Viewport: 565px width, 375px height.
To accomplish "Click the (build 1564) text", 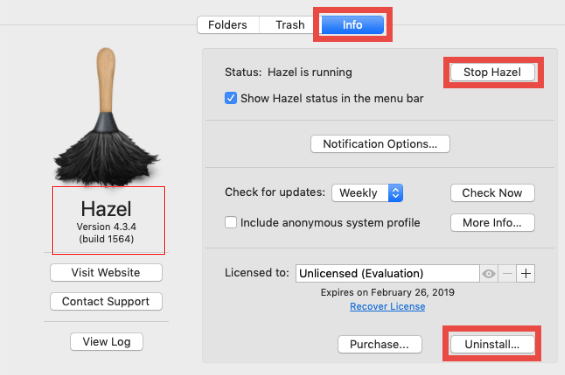I will pos(106,239).
